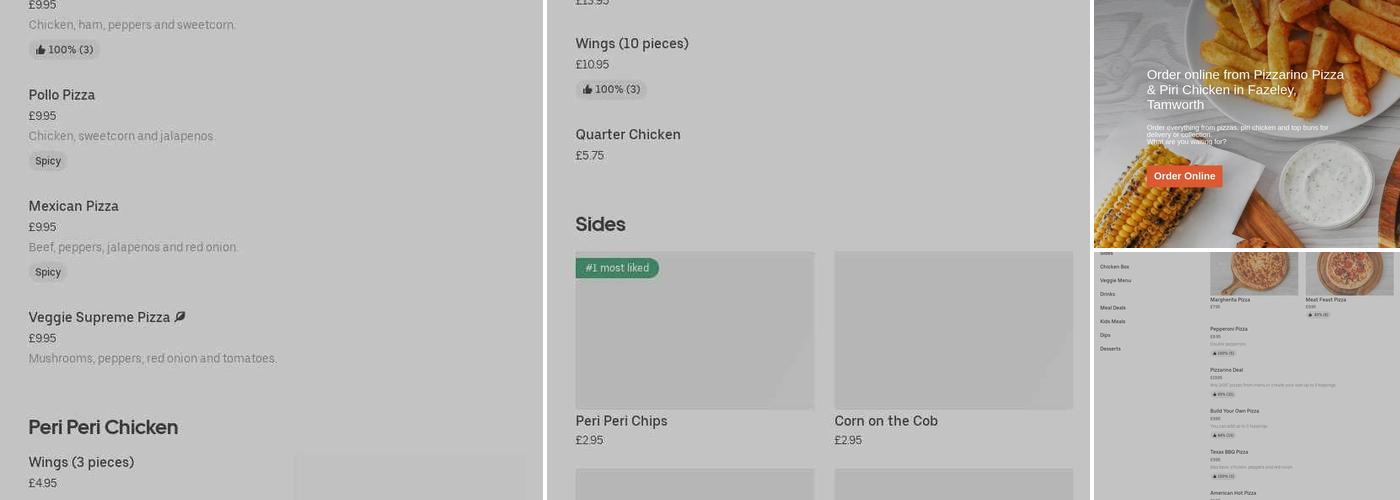Click the Margherita Pizza thumbnail image
The width and height of the screenshot is (1400, 500).
(x=1254, y=273)
